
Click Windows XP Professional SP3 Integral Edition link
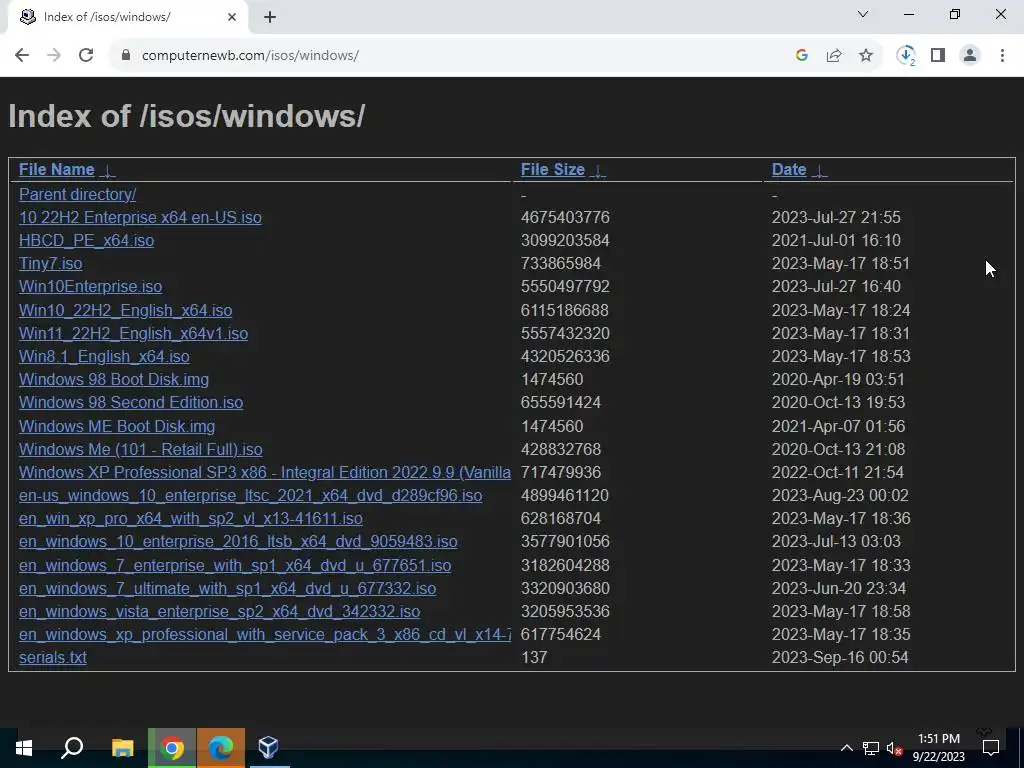tap(264, 472)
